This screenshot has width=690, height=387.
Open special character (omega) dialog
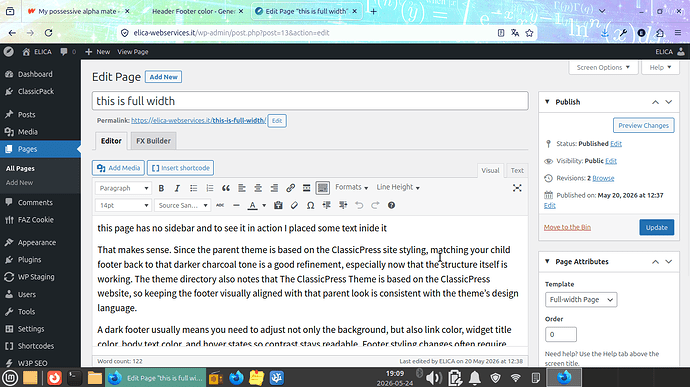click(x=310, y=205)
